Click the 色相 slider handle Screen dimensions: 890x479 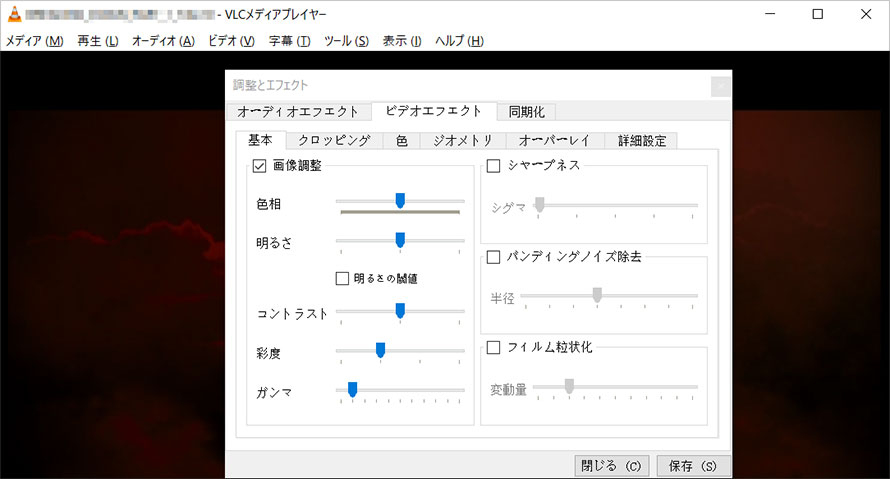400,200
